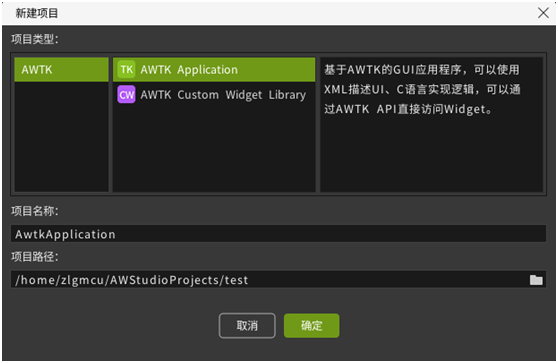Open the folder browse icon for project path

[536, 280]
